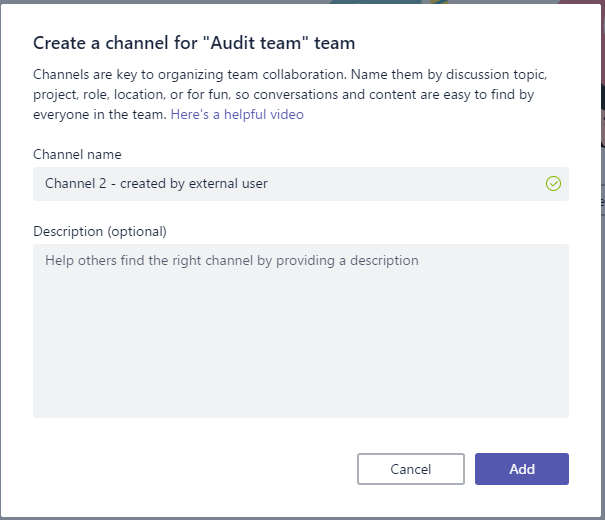Focus the Channel name input field
Viewport: 605px width, 520px height.
[301, 184]
